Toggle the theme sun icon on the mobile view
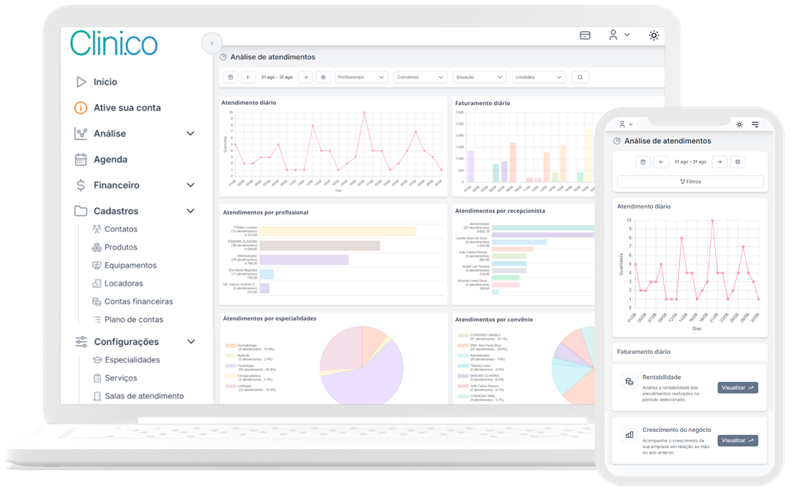This screenshot has height=493, width=793. 739,124
